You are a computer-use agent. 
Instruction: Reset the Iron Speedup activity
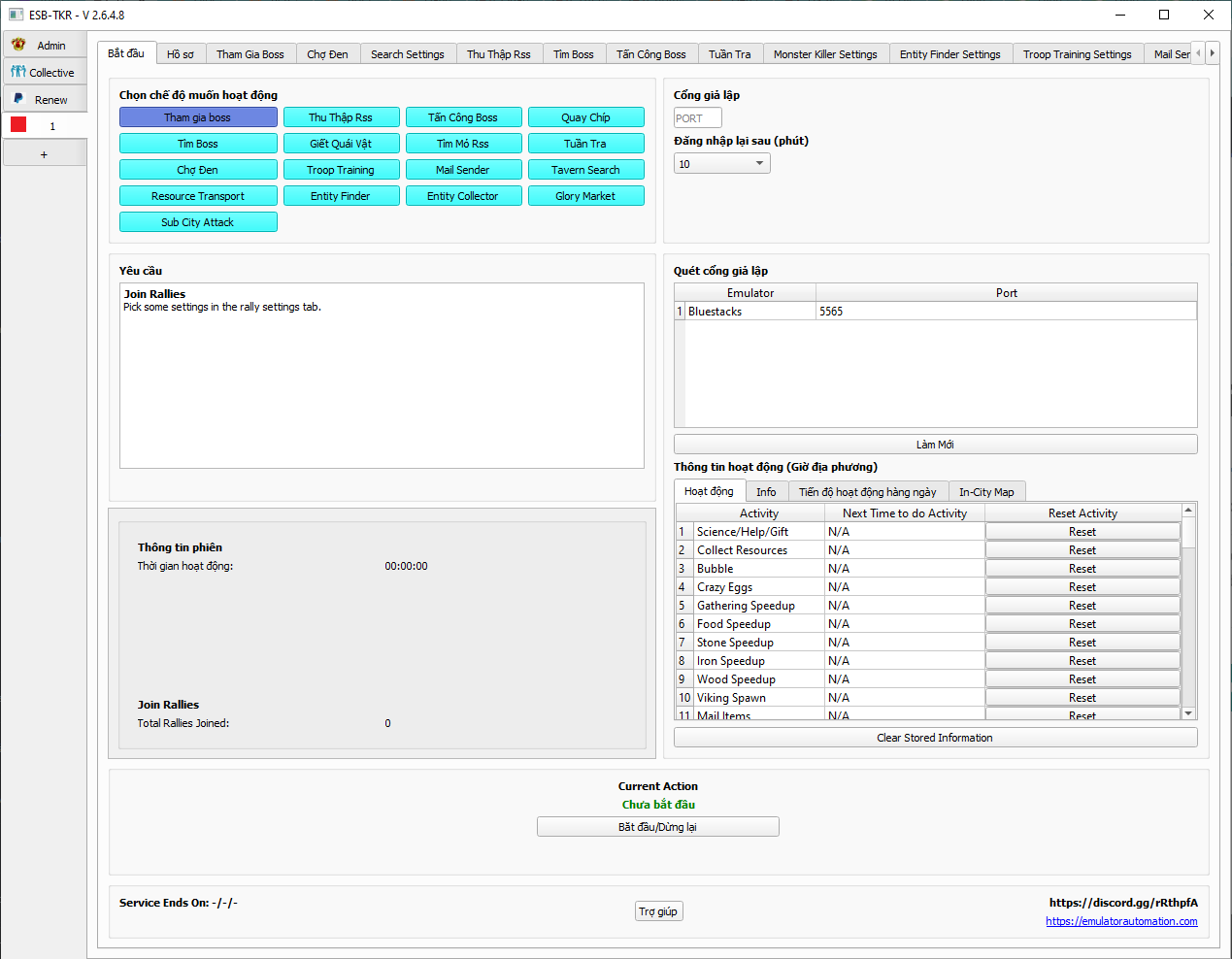tap(1082, 661)
